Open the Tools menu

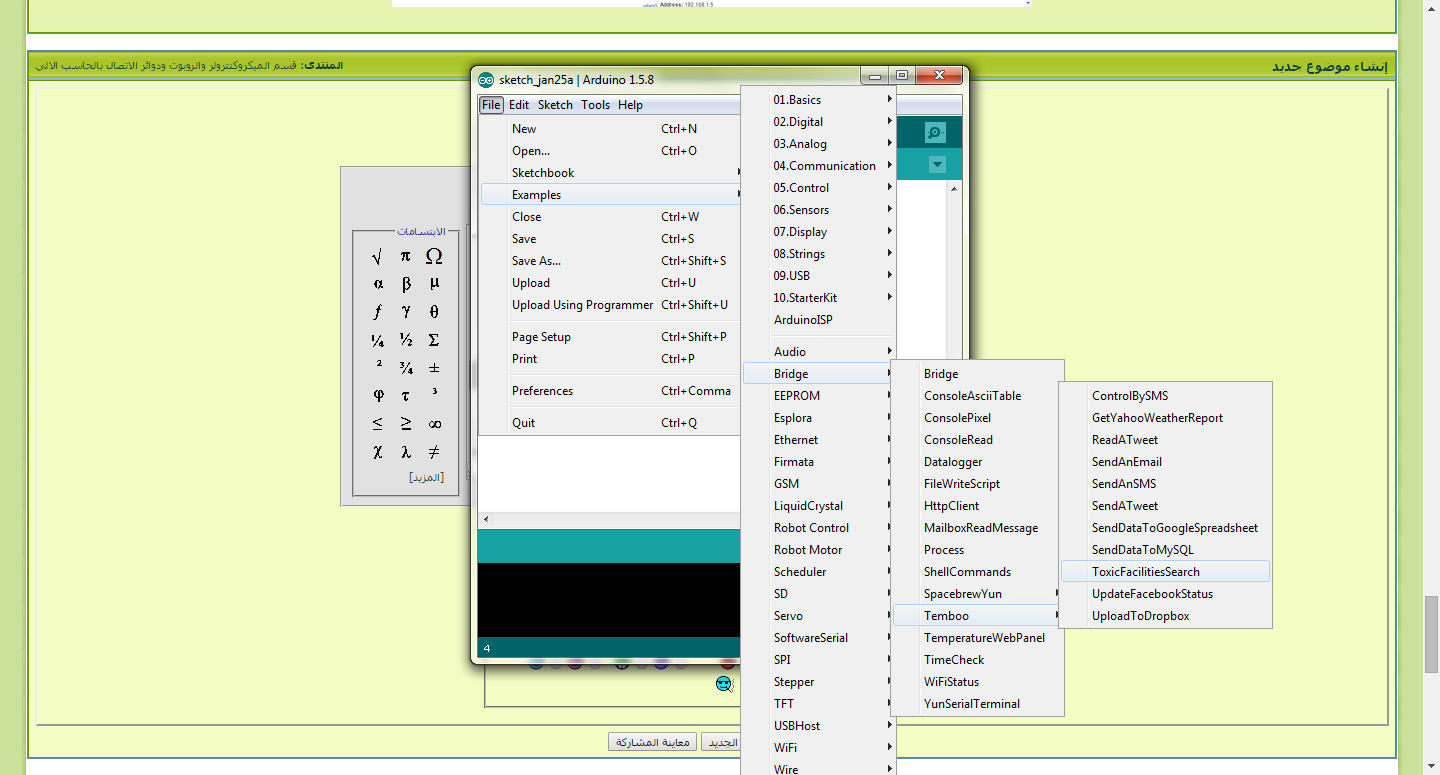[595, 105]
